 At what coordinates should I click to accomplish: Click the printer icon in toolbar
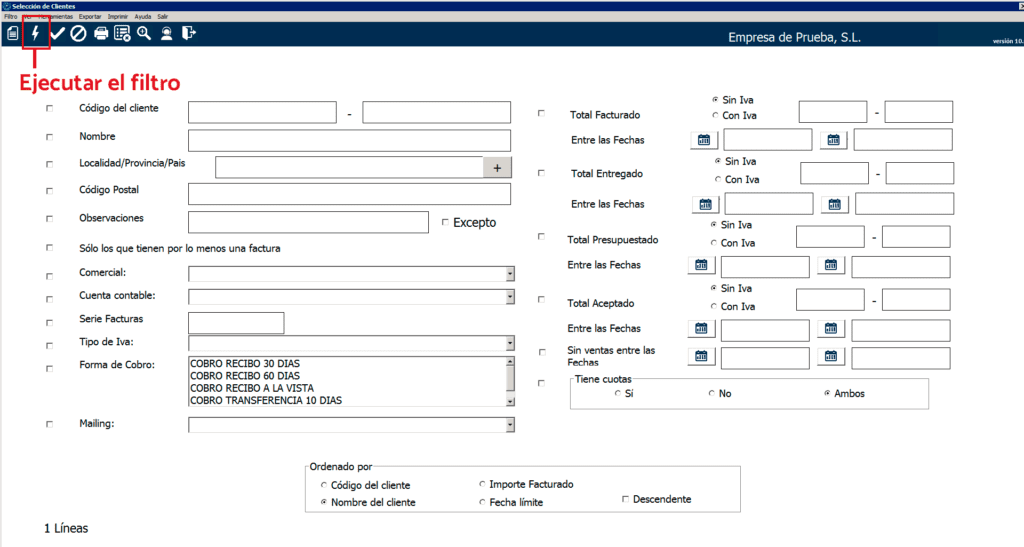(x=101, y=33)
